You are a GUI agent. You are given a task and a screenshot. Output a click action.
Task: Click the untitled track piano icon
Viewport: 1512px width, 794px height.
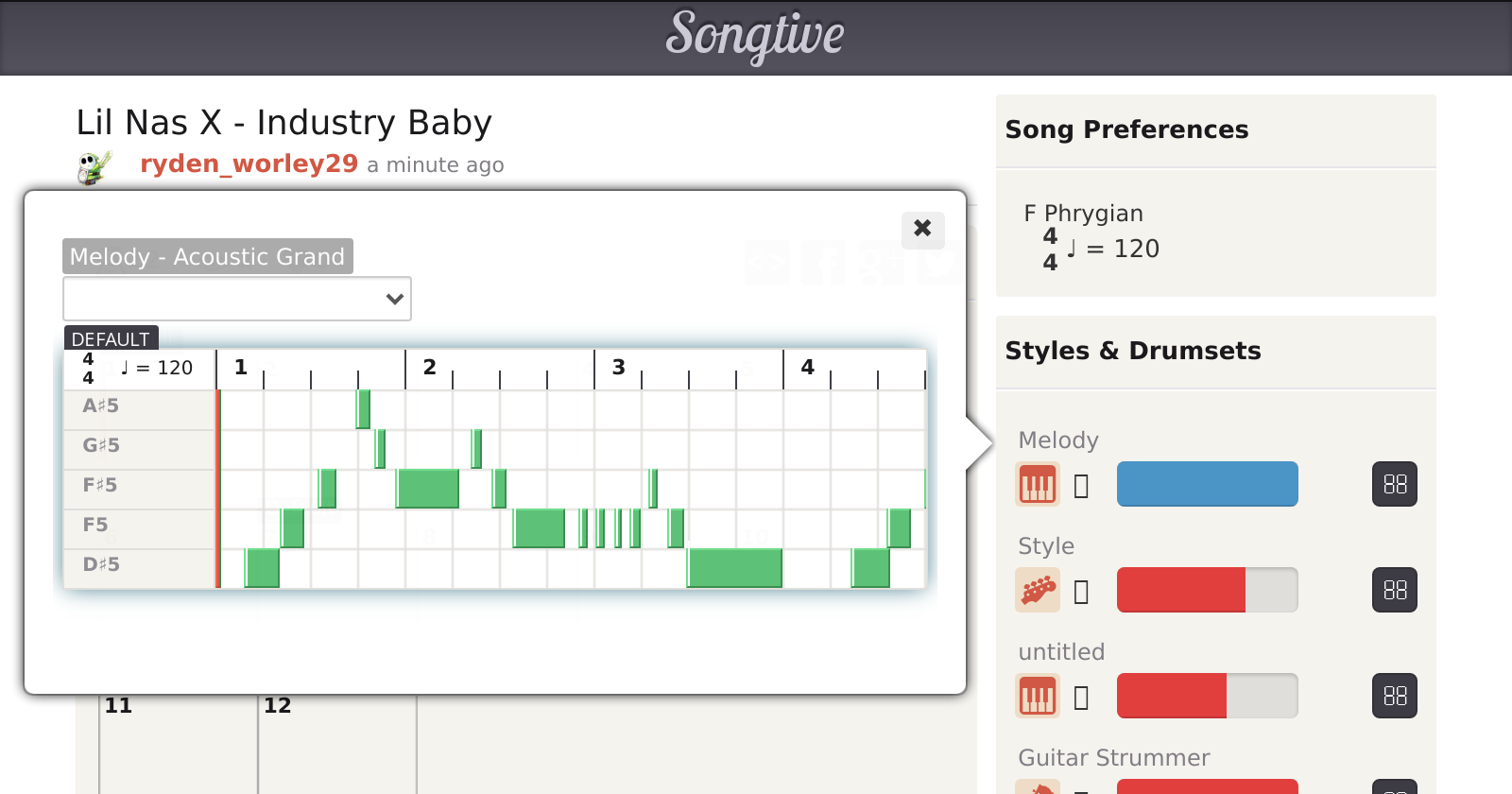(1037, 697)
